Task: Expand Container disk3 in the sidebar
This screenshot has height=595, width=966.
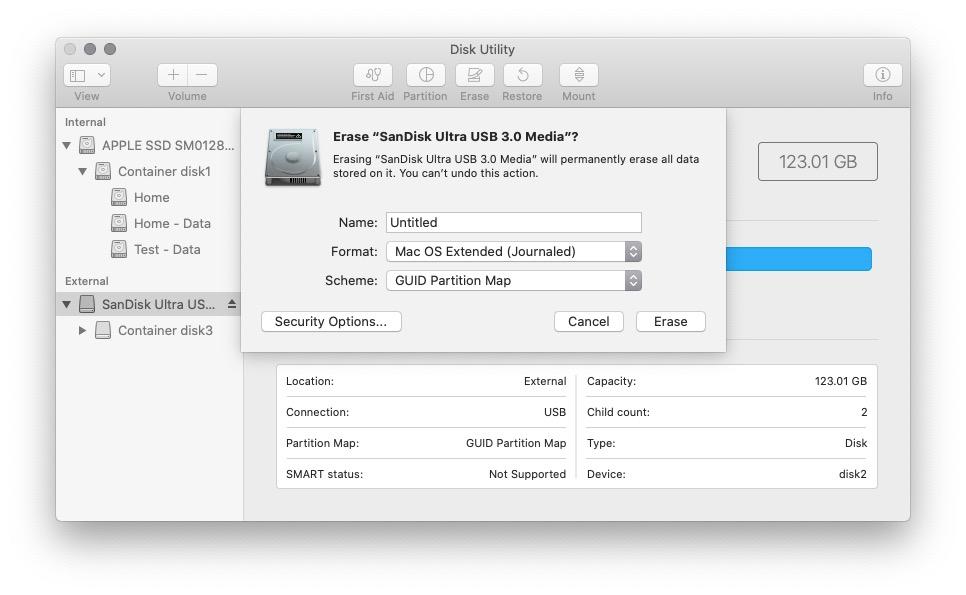Action: tap(83, 330)
